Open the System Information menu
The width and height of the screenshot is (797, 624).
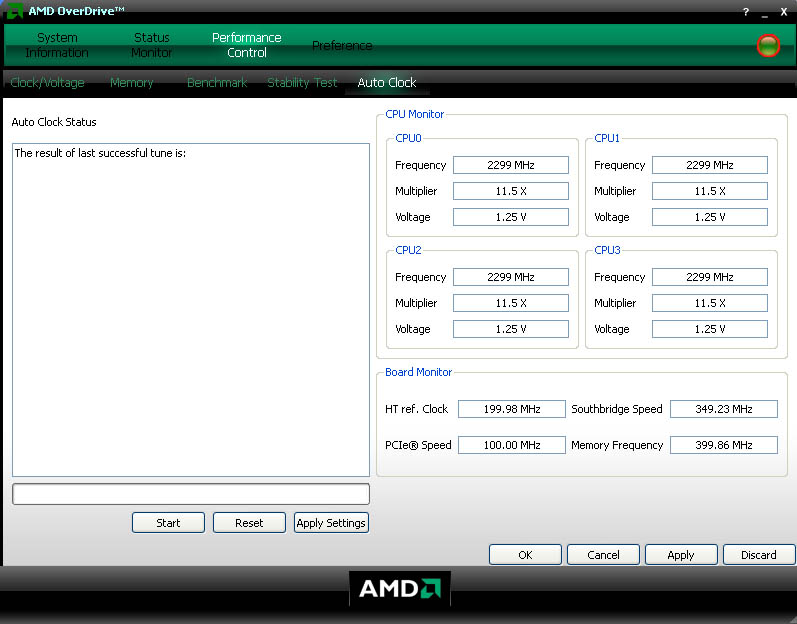57,45
